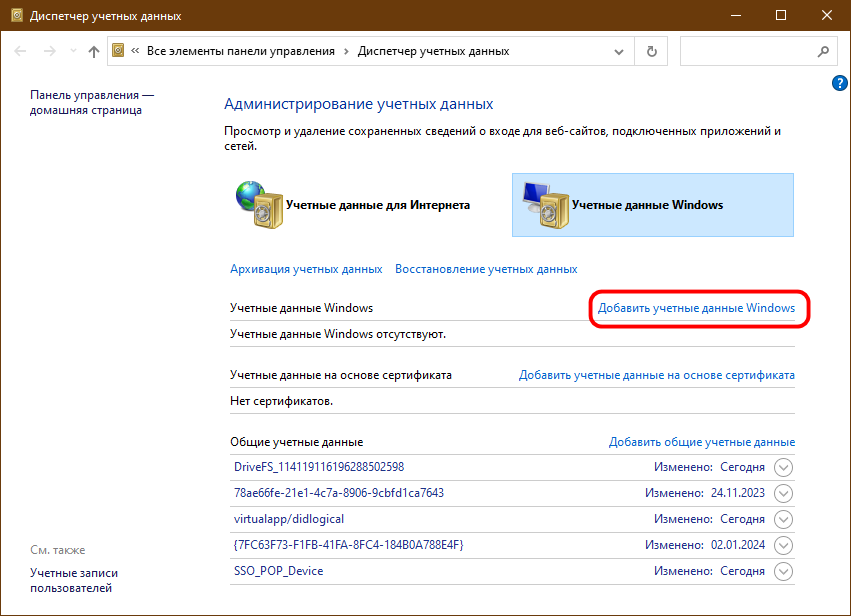Click the Back navigation arrow

click(x=20, y=51)
